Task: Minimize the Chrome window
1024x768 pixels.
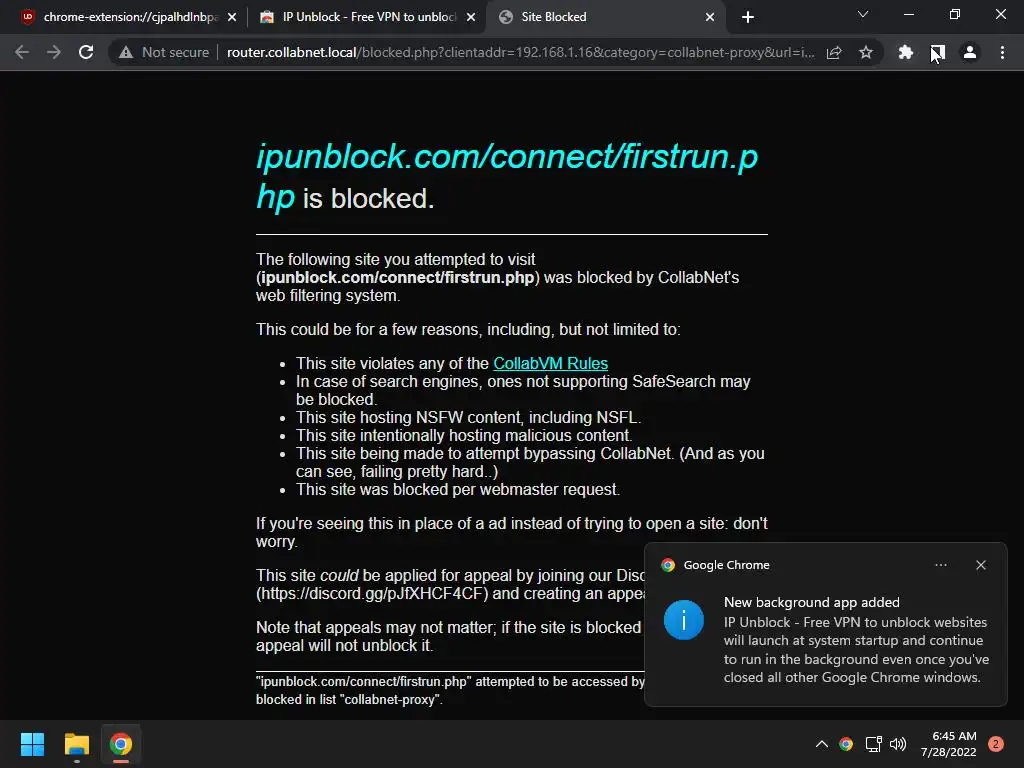Action: click(x=908, y=14)
